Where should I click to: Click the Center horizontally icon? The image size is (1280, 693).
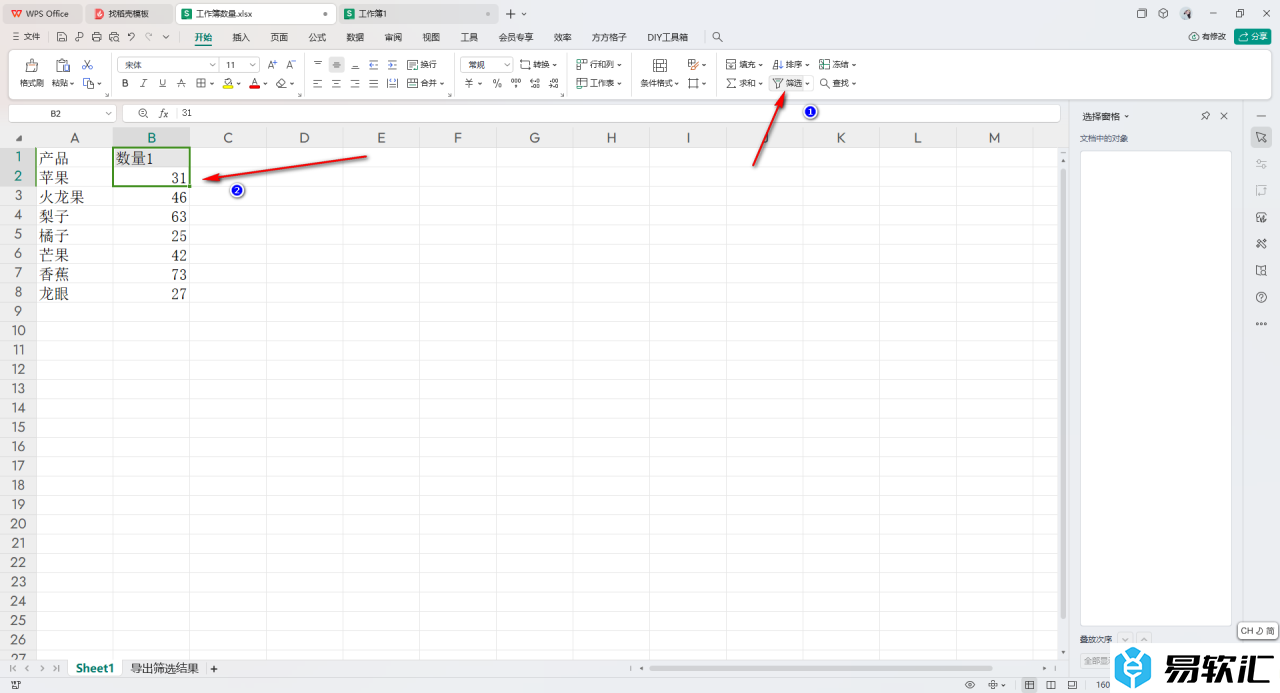336,83
